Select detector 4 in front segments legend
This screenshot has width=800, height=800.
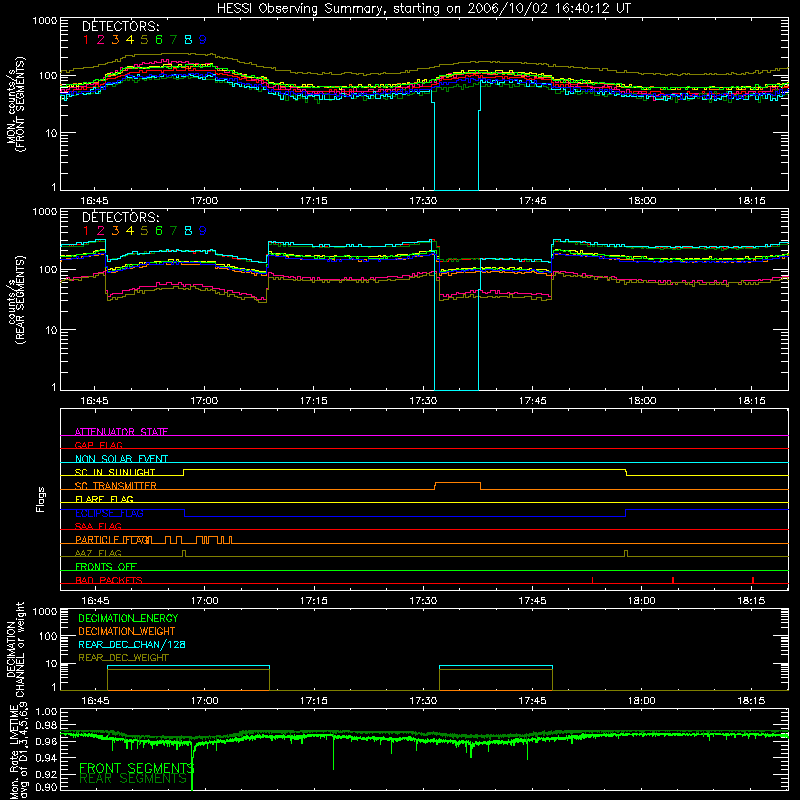click(x=130, y=39)
